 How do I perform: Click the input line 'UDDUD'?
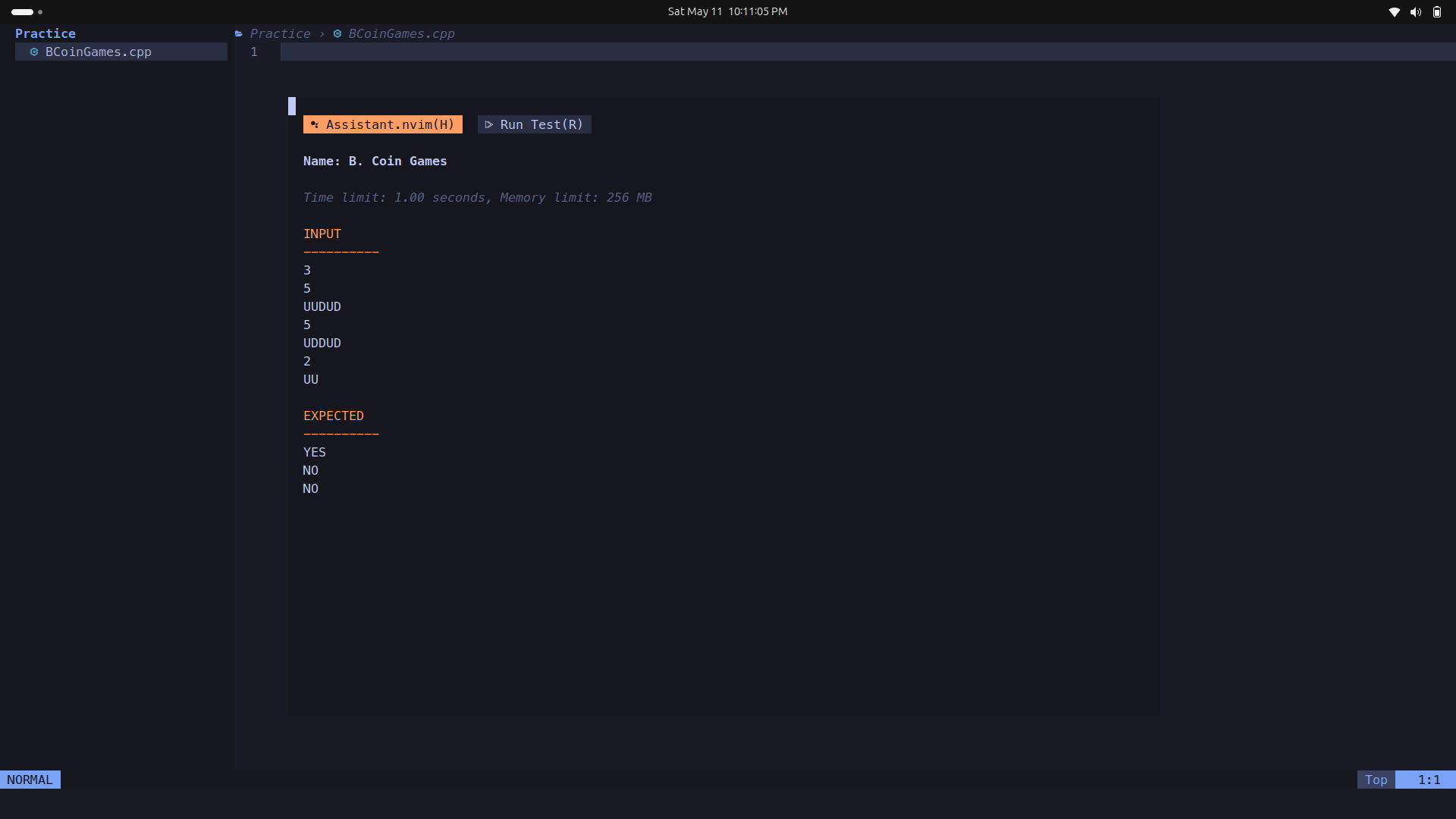322,343
